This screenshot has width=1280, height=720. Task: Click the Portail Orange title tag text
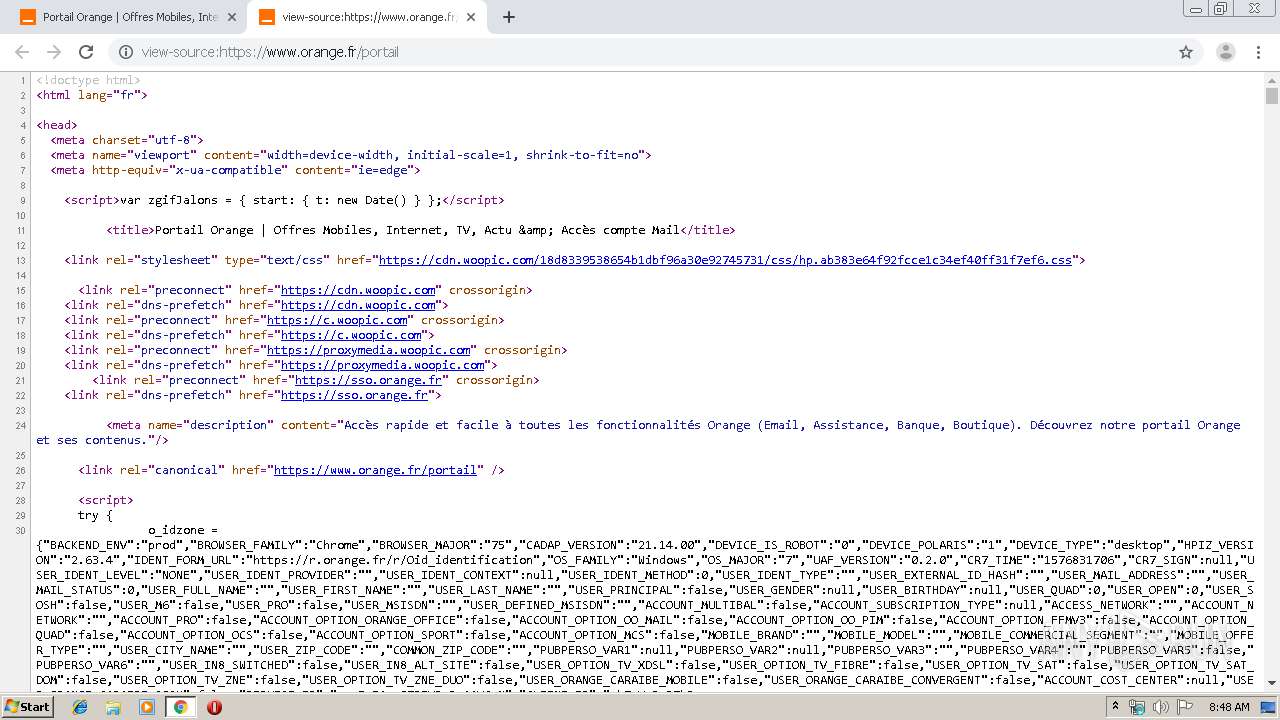(421, 230)
